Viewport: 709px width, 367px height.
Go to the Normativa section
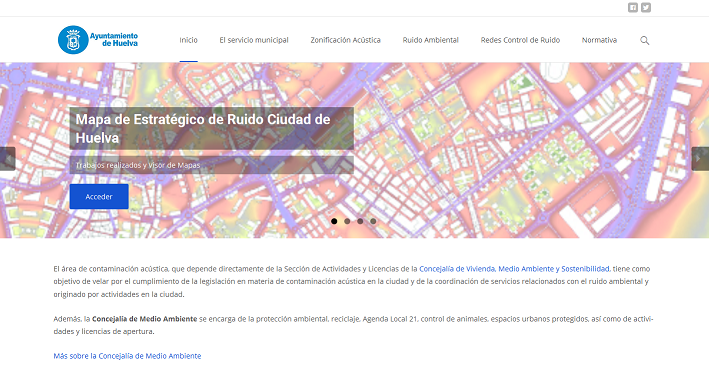(599, 40)
